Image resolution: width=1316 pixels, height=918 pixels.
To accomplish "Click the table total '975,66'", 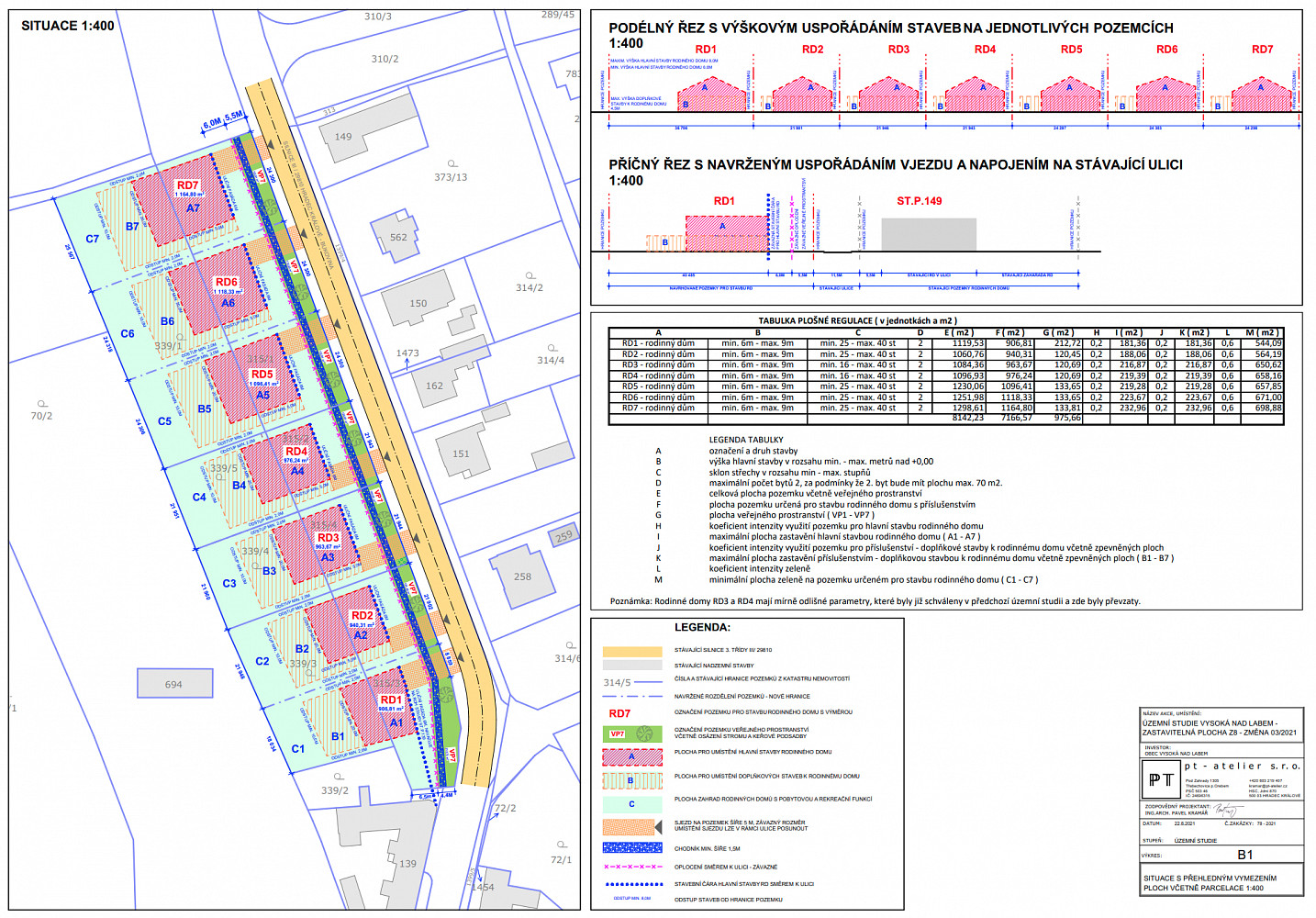I will pyautogui.click(x=1066, y=418).
